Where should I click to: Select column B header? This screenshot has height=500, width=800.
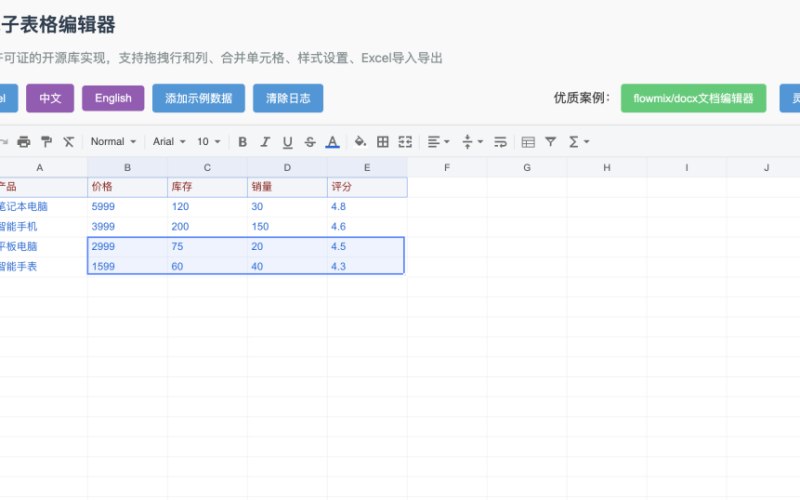[127, 167]
